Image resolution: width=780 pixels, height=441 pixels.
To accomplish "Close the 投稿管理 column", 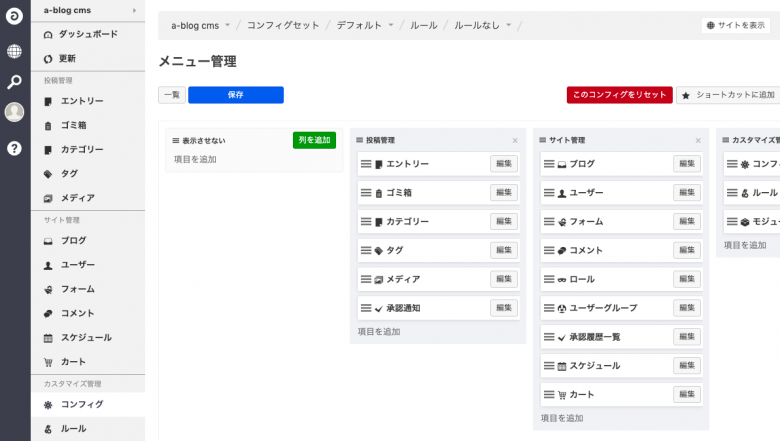I will tap(515, 141).
